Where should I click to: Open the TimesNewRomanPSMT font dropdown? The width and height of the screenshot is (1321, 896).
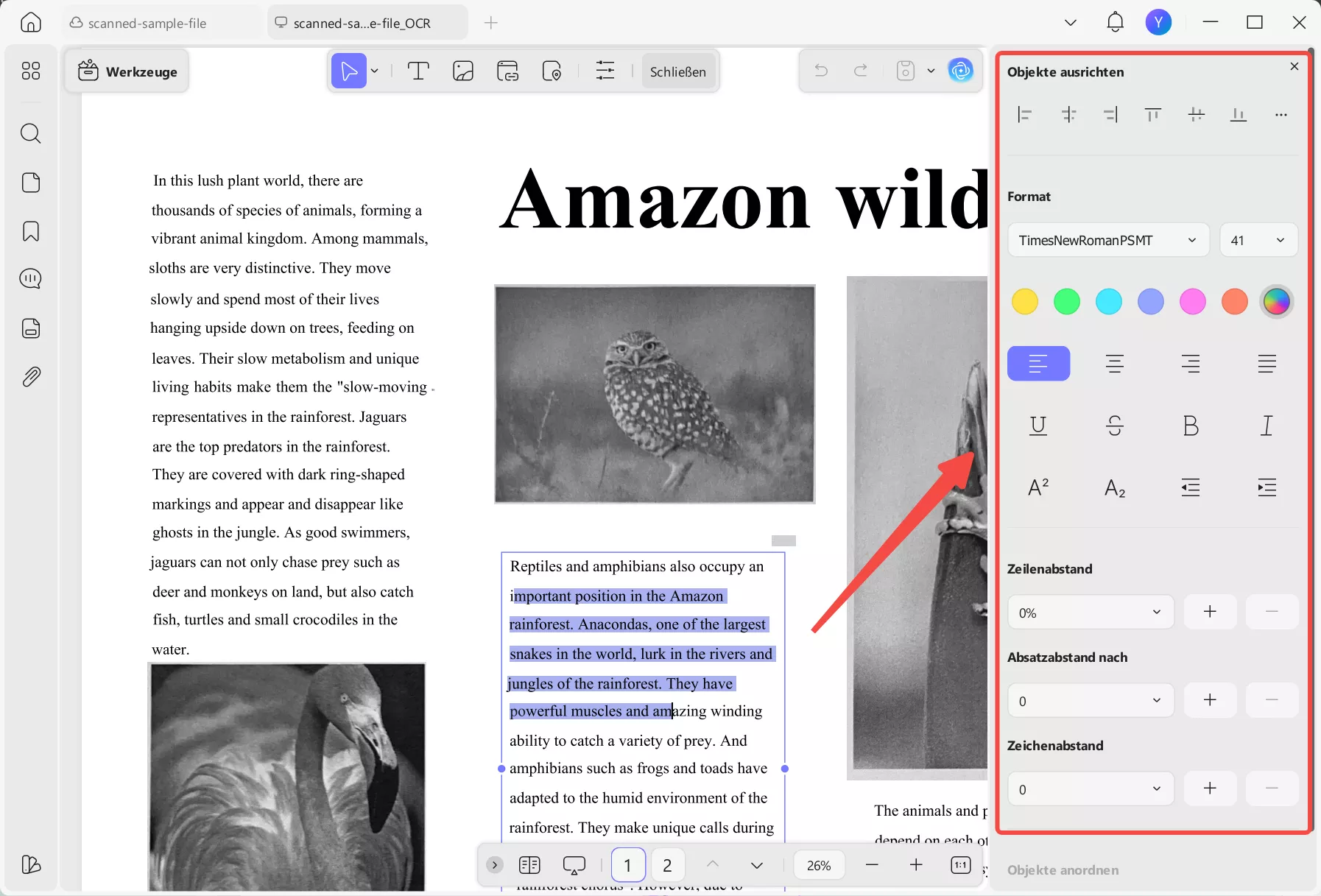point(1108,240)
